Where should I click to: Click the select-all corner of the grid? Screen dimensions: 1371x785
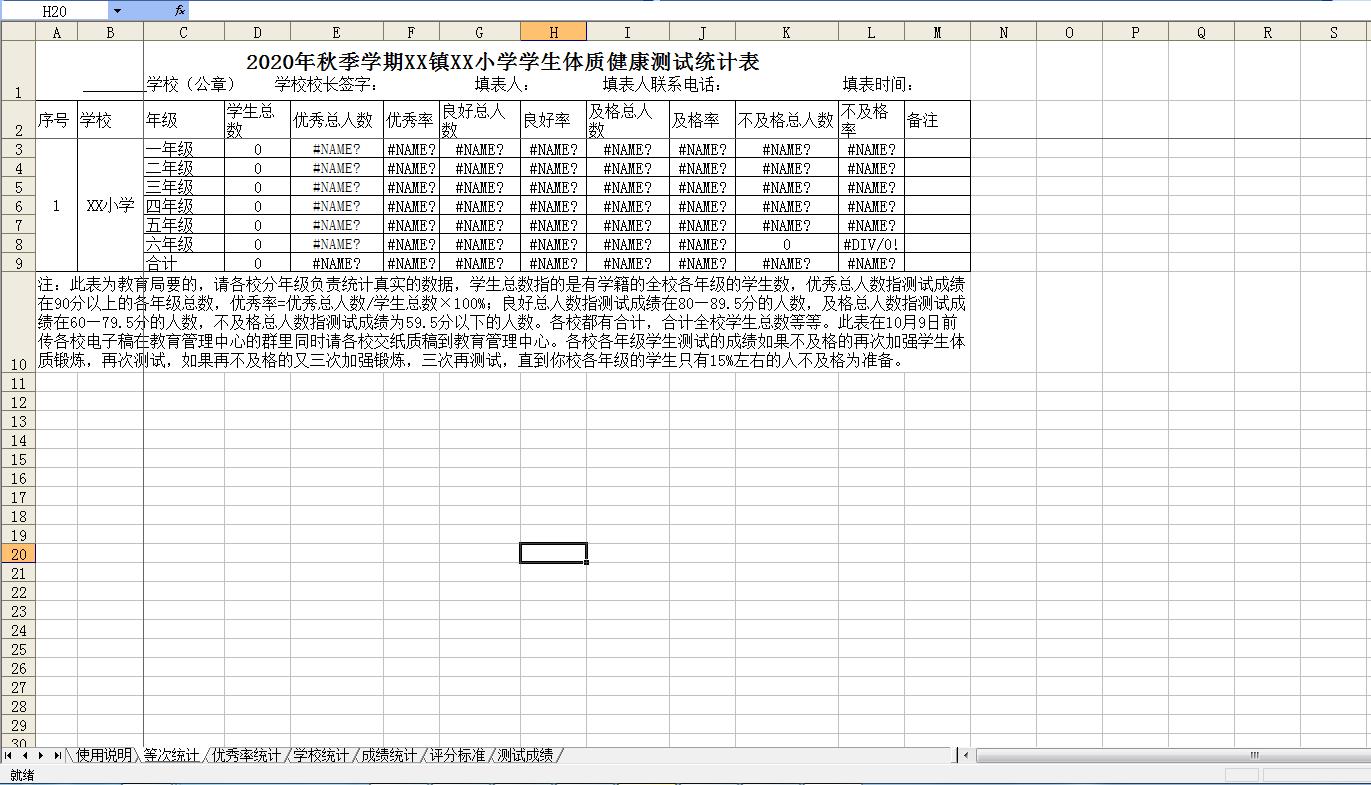pyautogui.click(x=18, y=32)
